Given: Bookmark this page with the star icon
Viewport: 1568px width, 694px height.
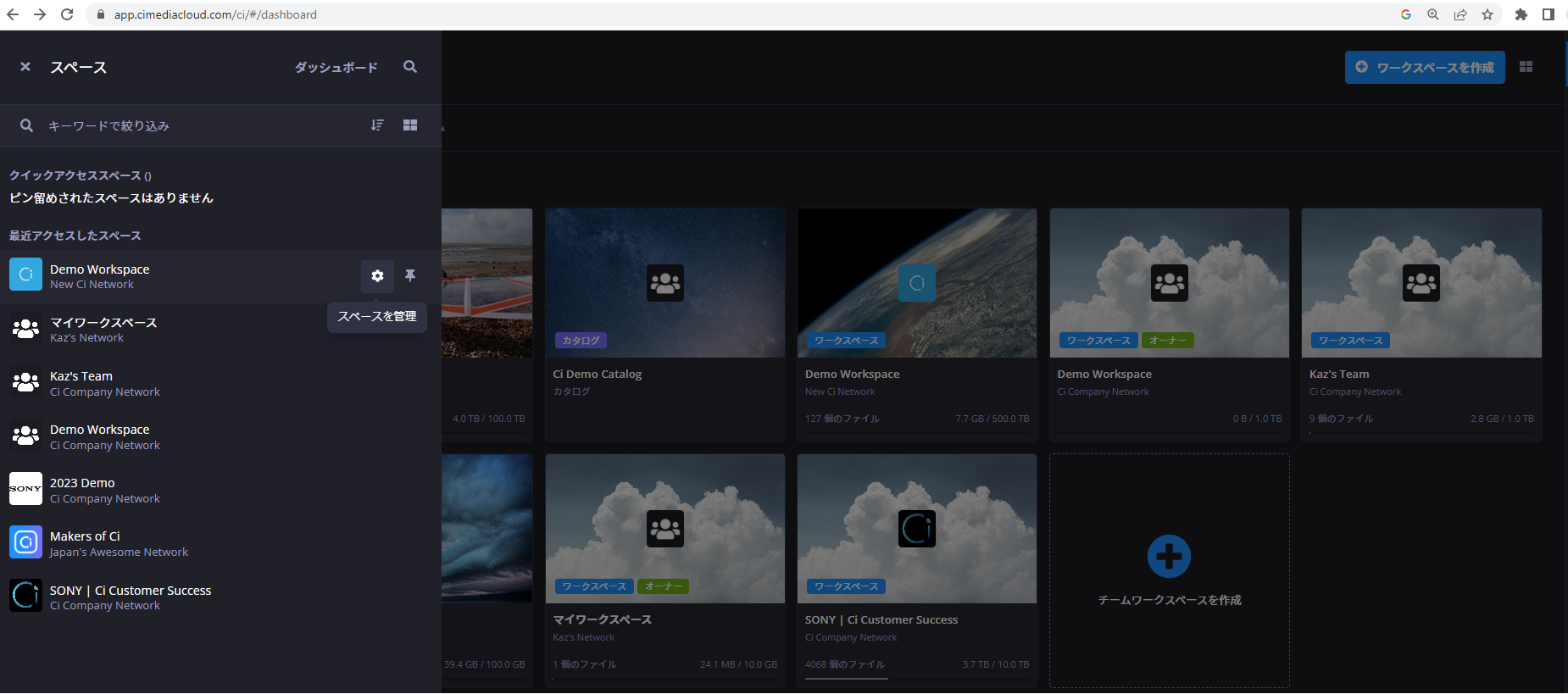Looking at the screenshot, I should click(1487, 14).
